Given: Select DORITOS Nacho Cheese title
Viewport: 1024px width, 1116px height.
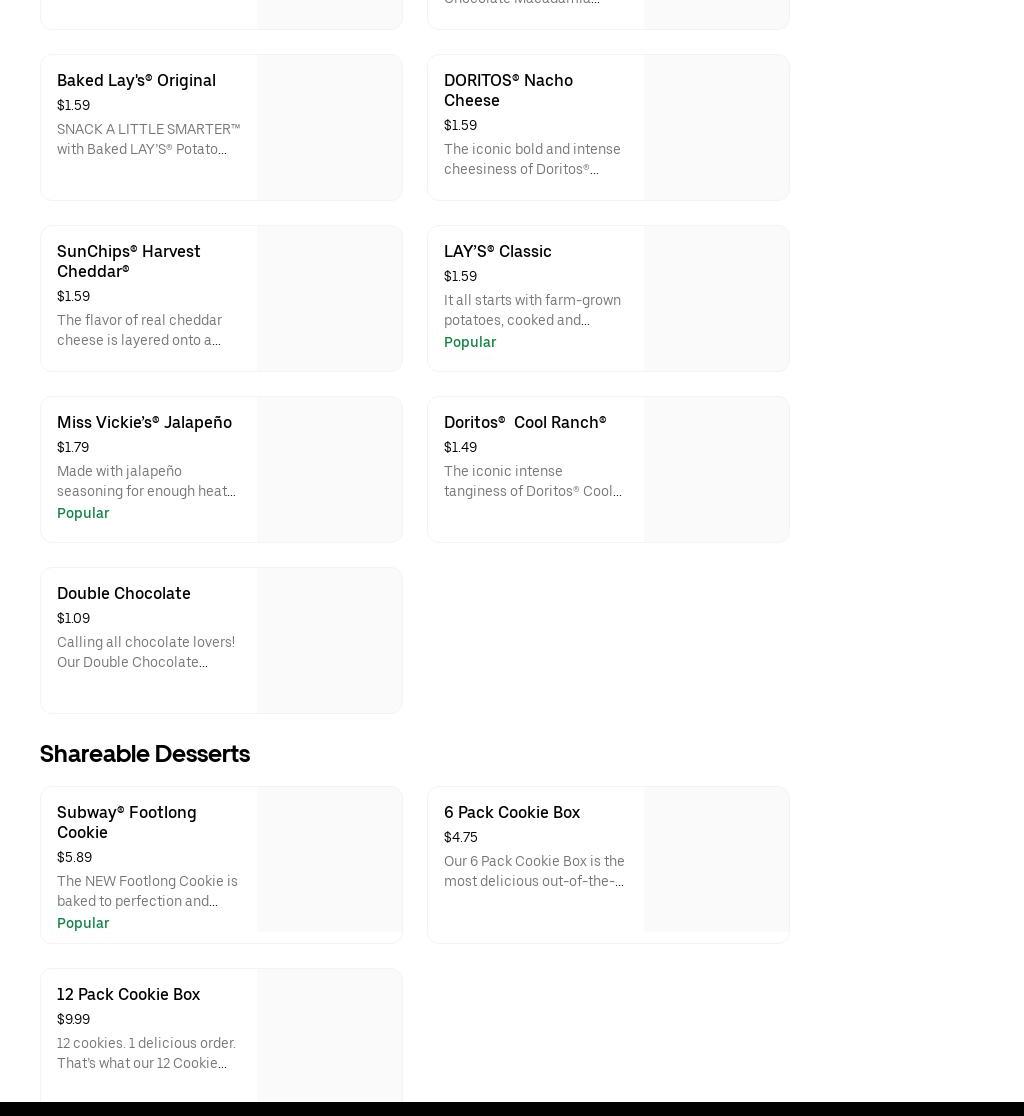Looking at the screenshot, I should coord(508,90).
